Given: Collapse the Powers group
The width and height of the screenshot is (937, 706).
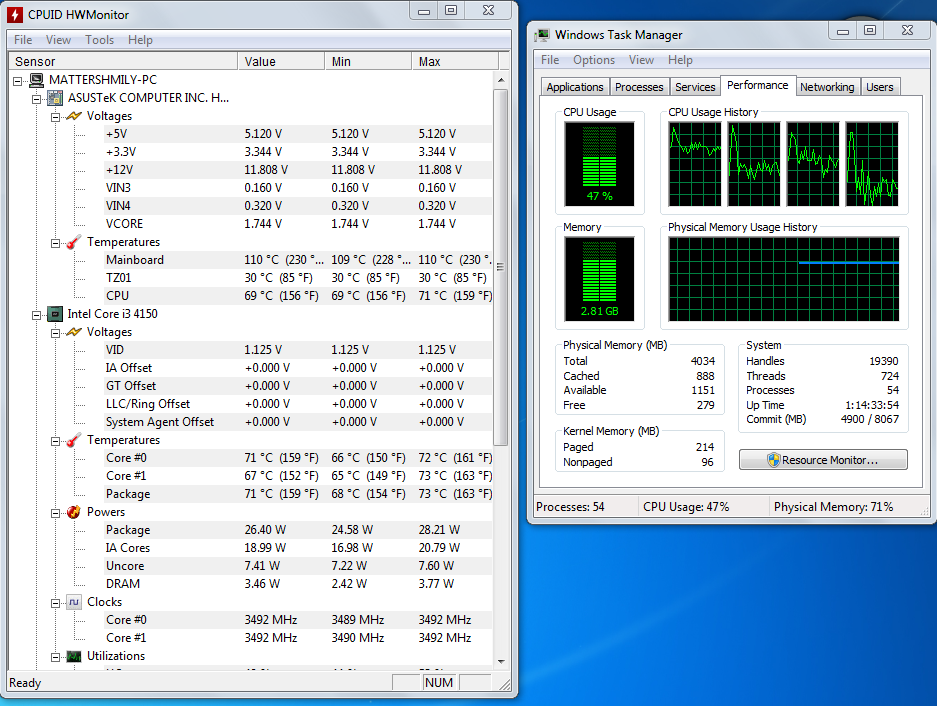Looking at the screenshot, I should (x=56, y=513).
